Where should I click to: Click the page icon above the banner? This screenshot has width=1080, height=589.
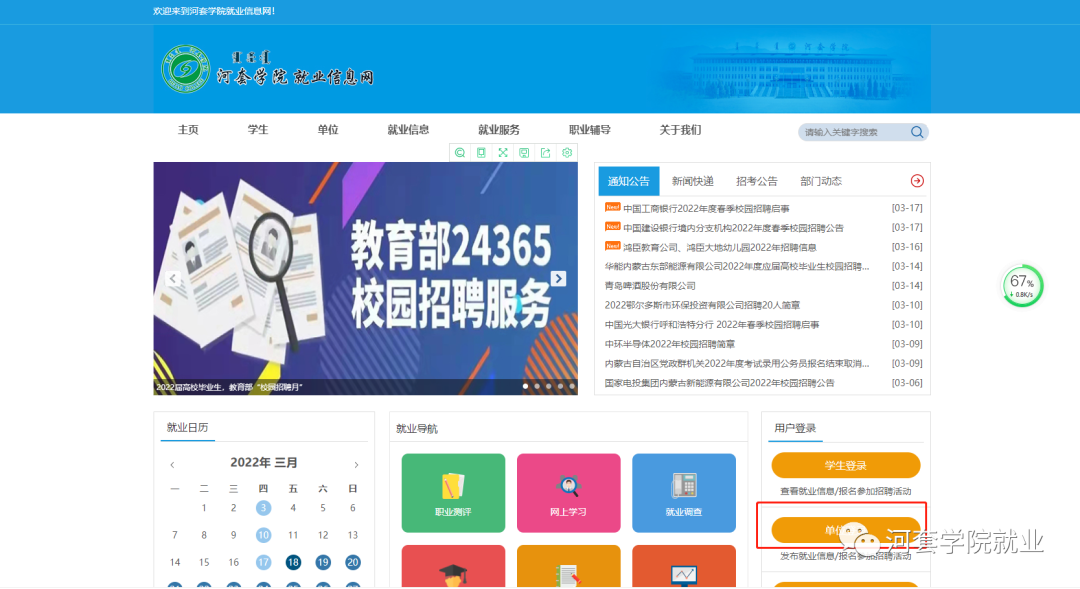(481, 152)
